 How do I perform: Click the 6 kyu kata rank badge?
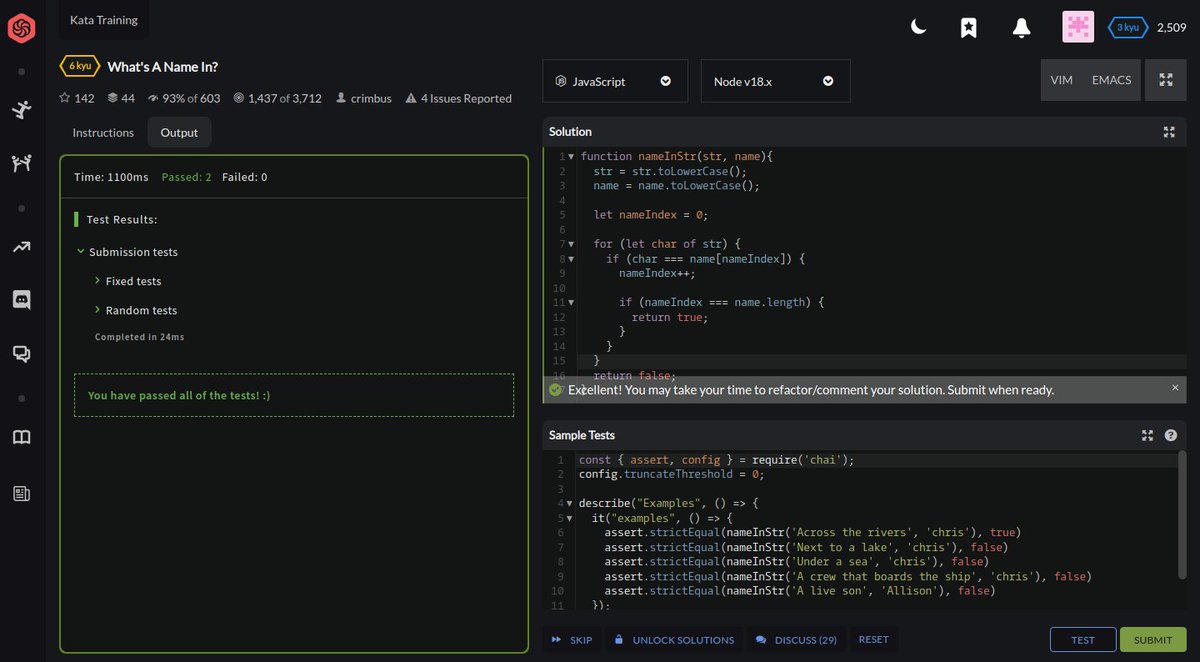tap(79, 66)
